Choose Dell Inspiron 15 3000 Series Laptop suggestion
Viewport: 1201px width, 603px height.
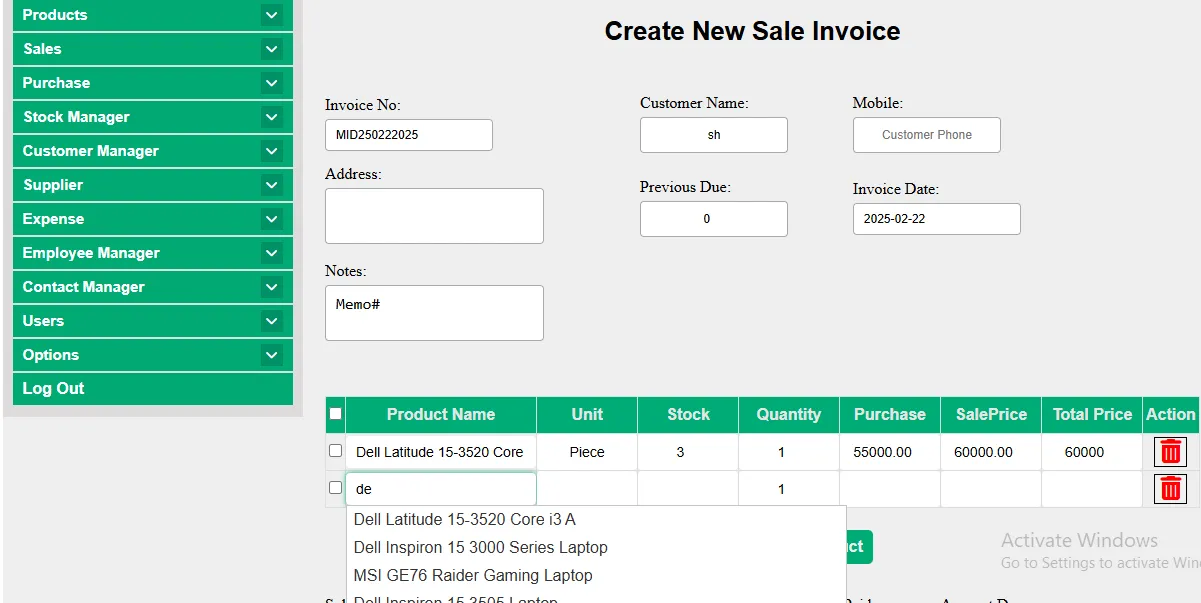tap(480, 547)
